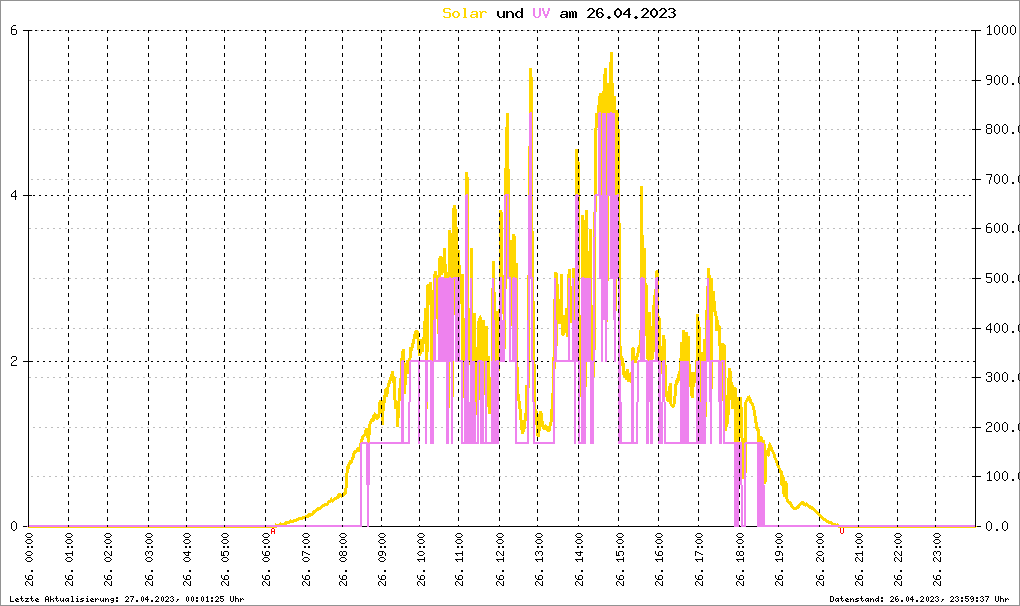Click the "Datenstand" timestamp text
This screenshot has height=606, width=1020.
coord(919,598)
